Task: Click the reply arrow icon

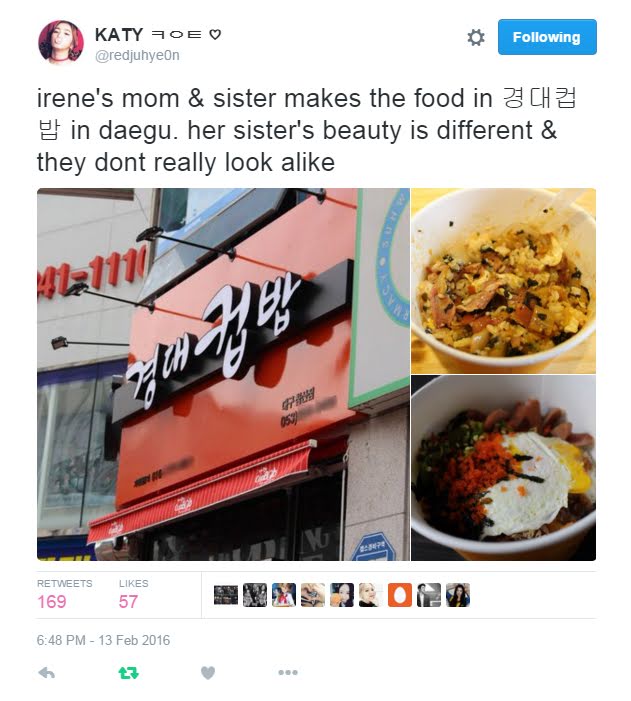Action: [47, 672]
